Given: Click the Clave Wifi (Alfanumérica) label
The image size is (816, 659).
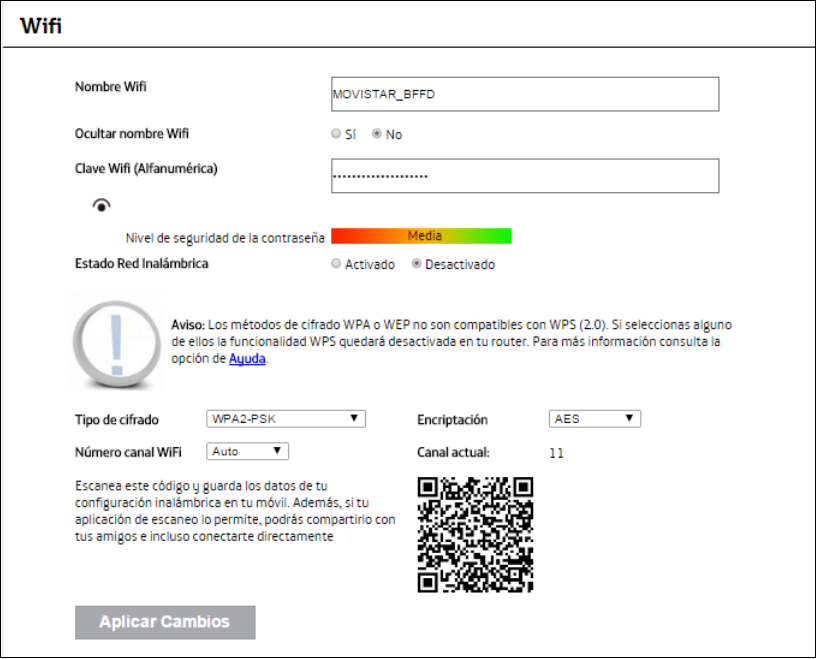Looking at the screenshot, I should (x=146, y=169).
